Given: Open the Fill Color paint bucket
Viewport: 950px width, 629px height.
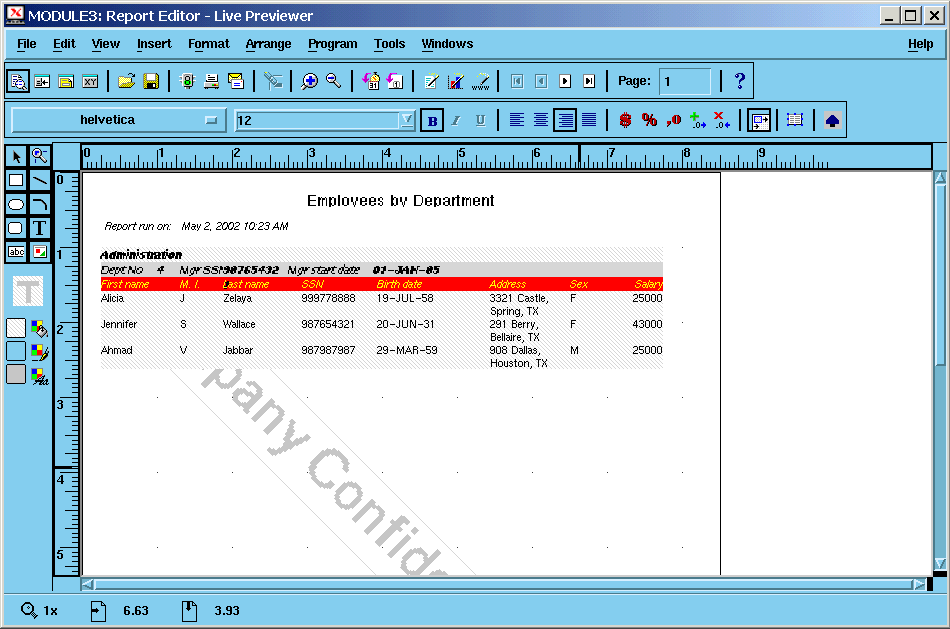Looking at the screenshot, I should pos(40,328).
